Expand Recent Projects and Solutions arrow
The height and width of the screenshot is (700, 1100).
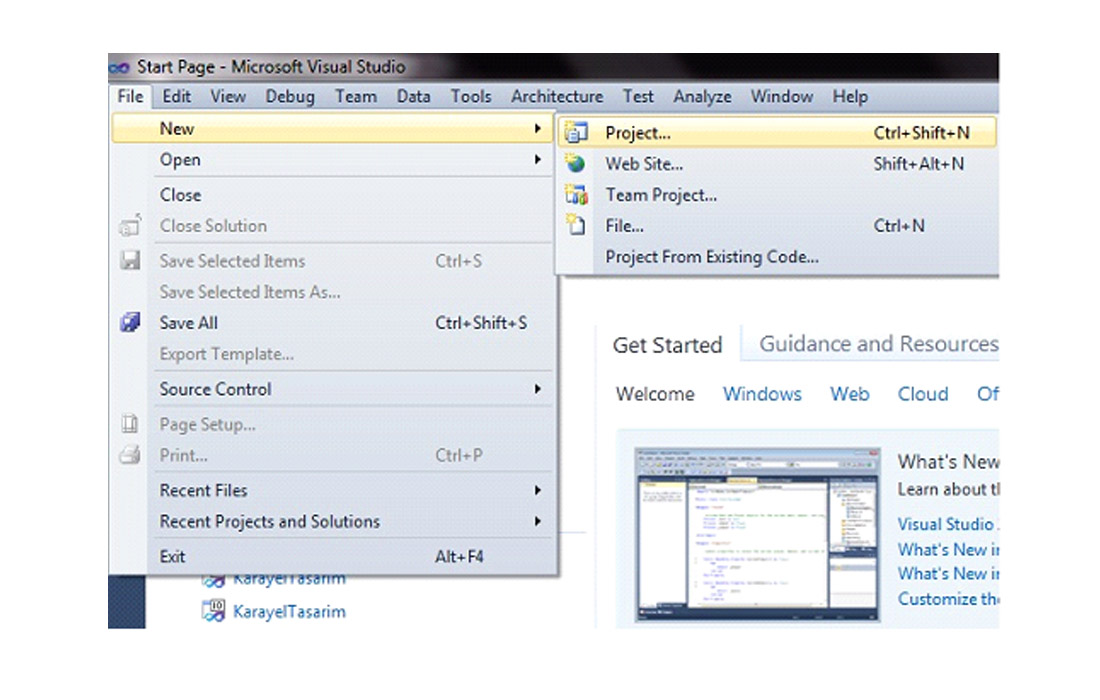coord(537,521)
